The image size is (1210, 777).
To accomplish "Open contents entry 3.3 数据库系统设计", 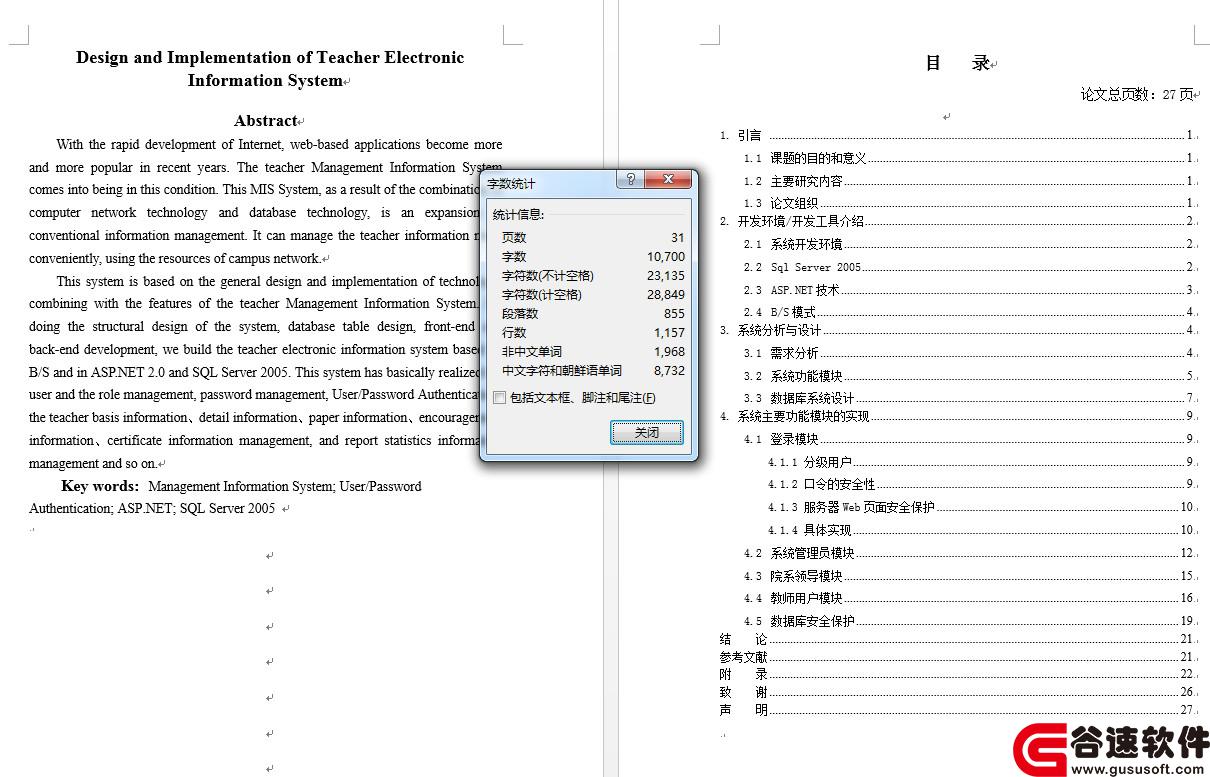I will point(968,398).
